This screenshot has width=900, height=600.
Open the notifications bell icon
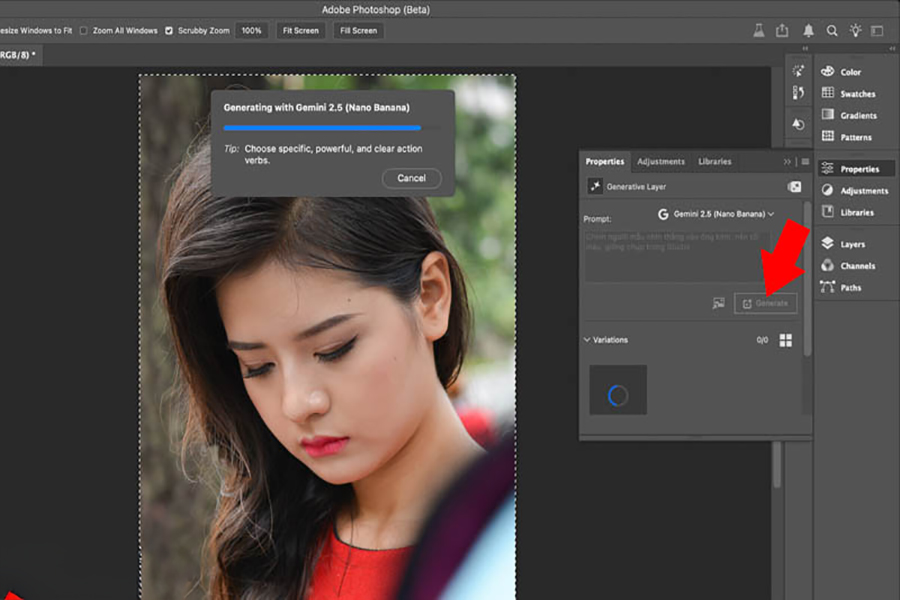808,31
